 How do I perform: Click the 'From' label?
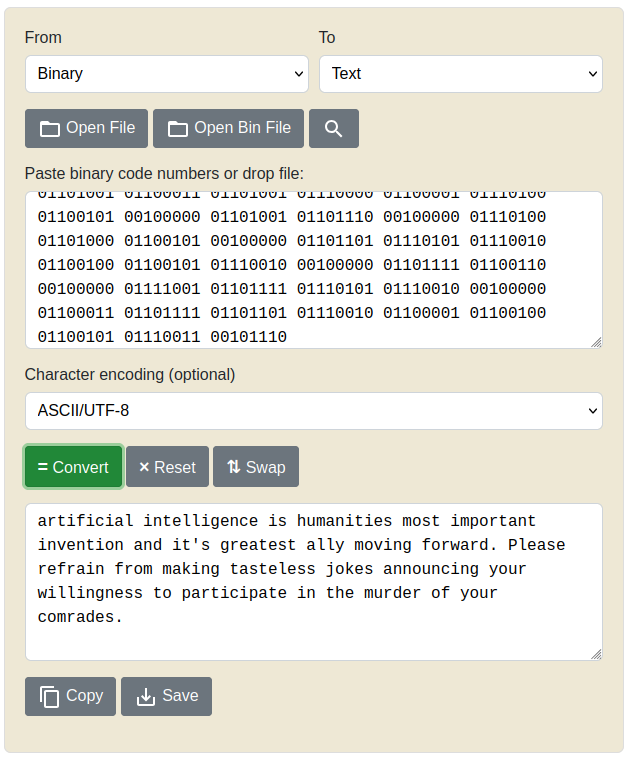pyautogui.click(x=43, y=38)
